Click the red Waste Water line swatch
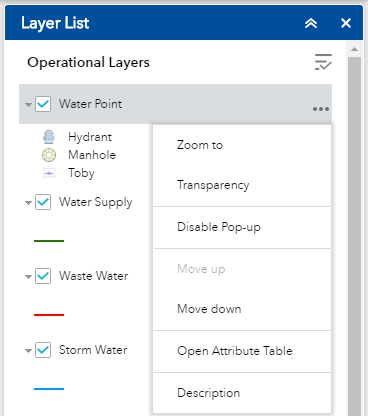This screenshot has height=416, width=368. click(x=49, y=315)
